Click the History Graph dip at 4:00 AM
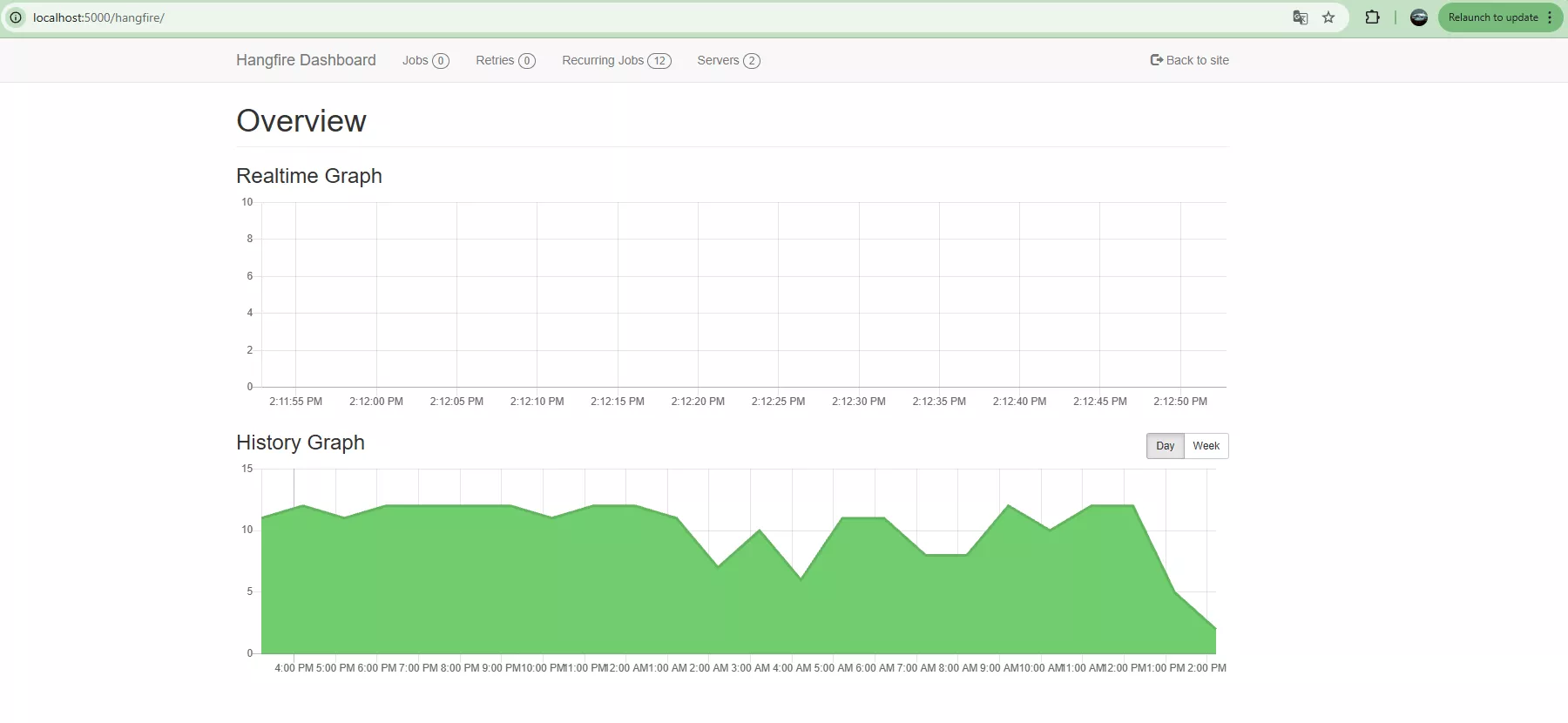 tap(801, 578)
